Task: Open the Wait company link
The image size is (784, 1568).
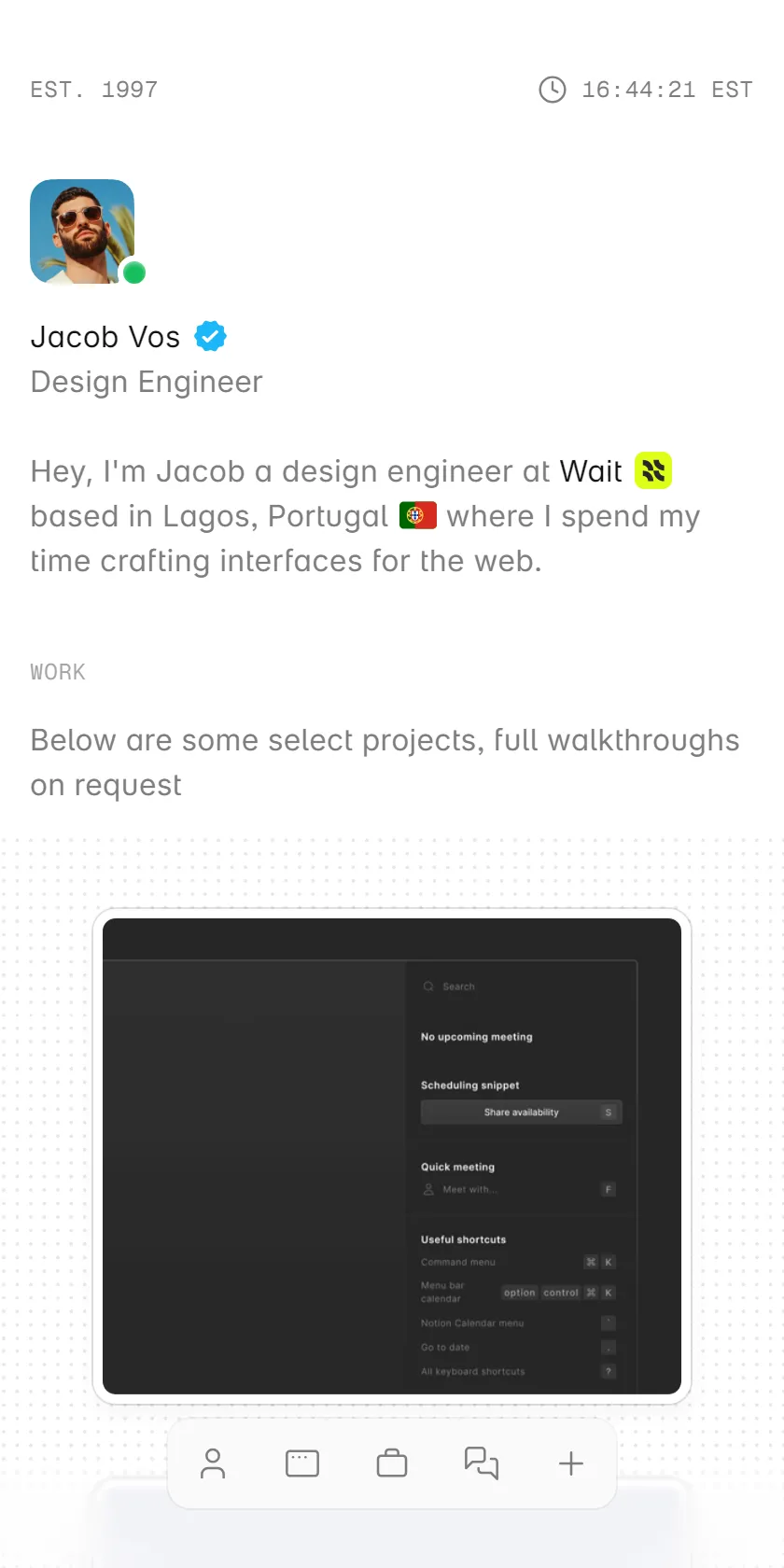Action: pyautogui.click(x=591, y=471)
